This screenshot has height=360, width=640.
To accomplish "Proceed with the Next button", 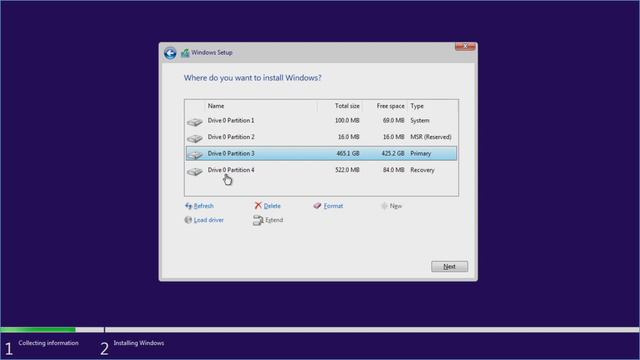I will click(x=449, y=267).
